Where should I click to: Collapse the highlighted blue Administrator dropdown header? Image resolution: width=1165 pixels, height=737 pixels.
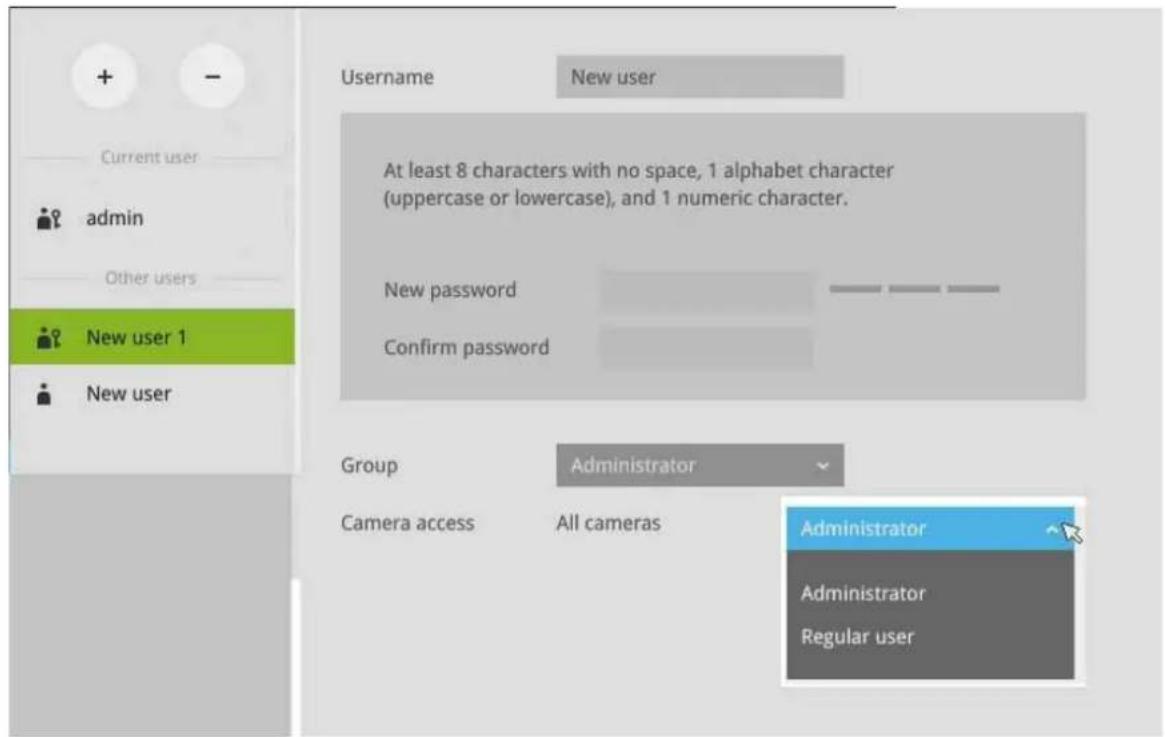(930, 529)
